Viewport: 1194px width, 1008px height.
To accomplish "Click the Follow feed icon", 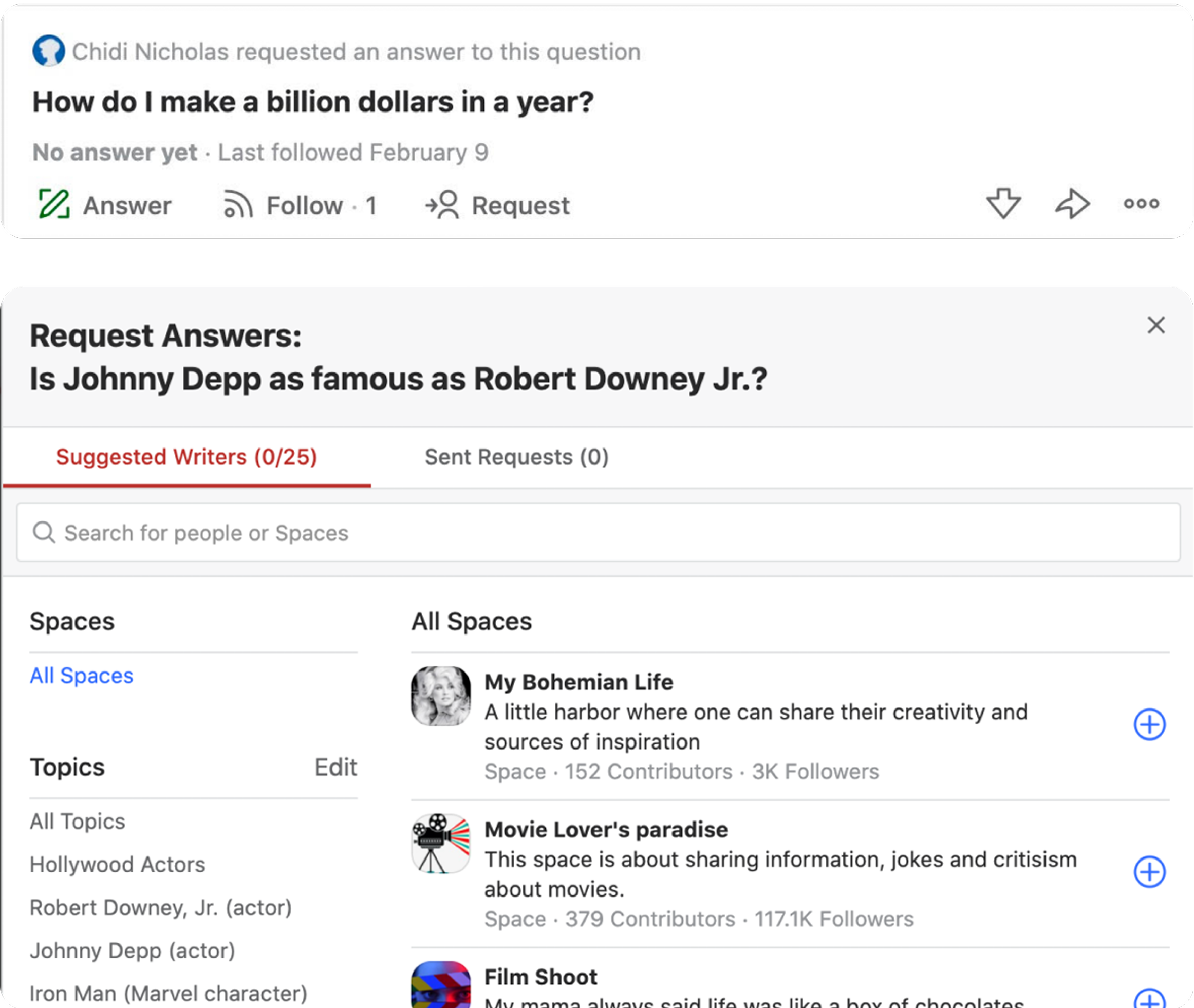I will point(238,205).
